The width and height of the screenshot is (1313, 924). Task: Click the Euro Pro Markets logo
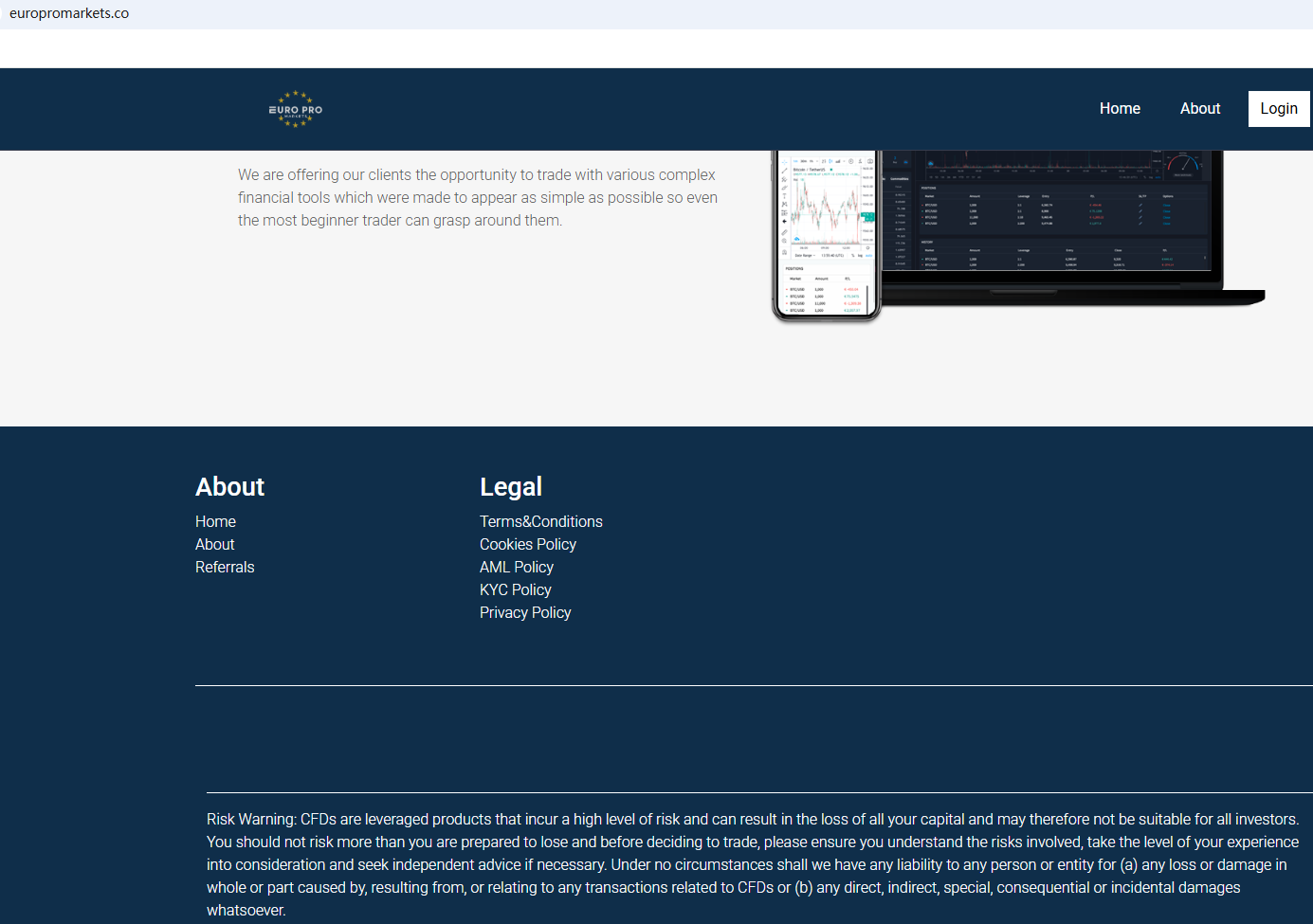pyautogui.click(x=296, y=109)
